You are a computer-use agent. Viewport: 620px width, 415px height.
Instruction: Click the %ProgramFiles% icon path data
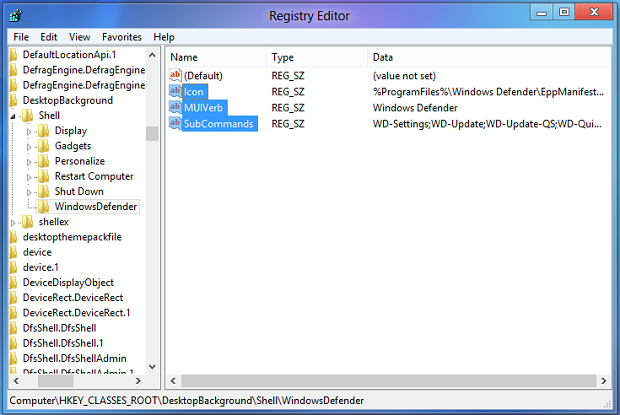[488, 92]
